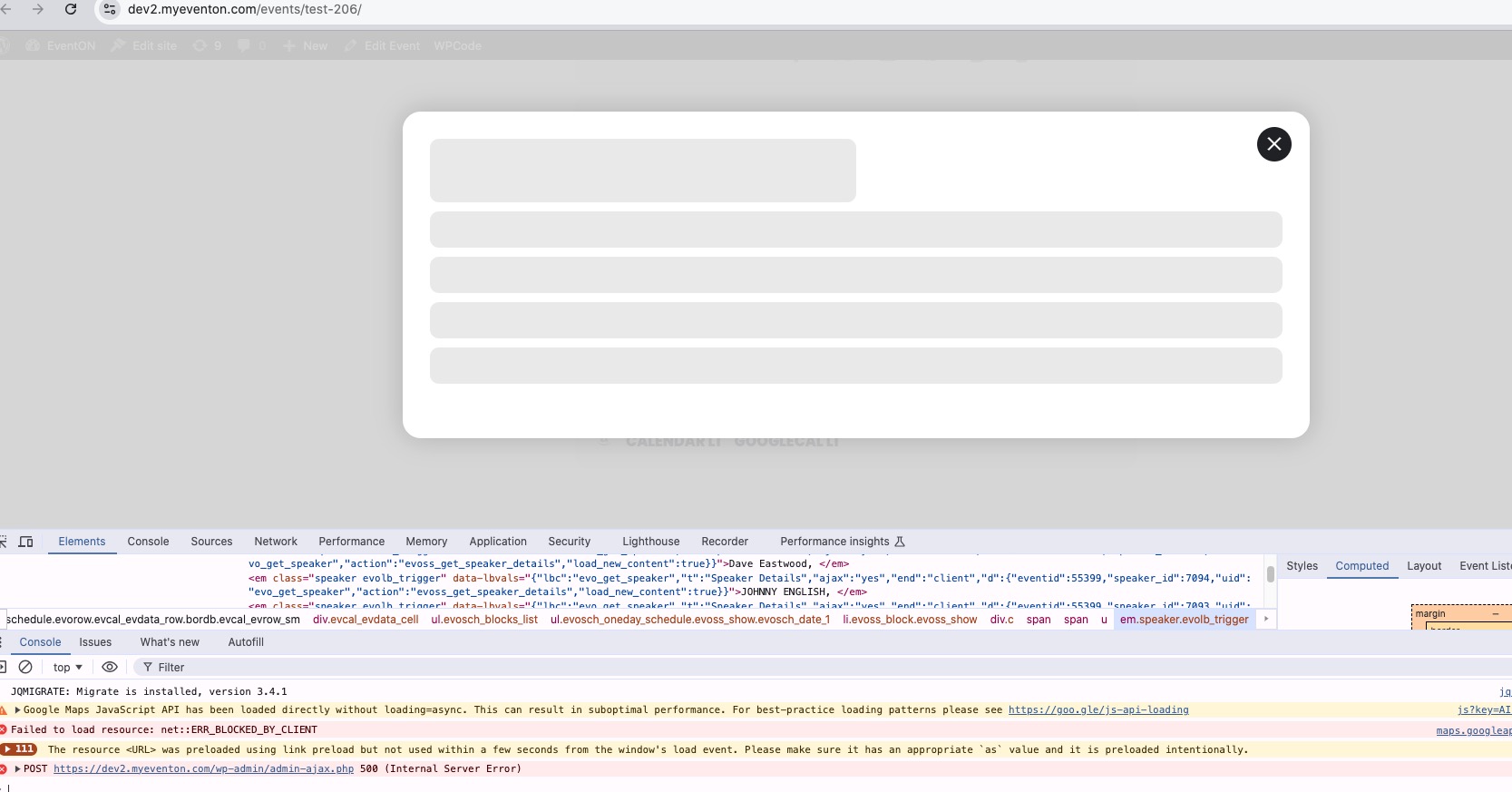This screenshot has width=1512, height=792.
Task: Open the Performance insights tab
Action: pyautogui.click(x=843, y=542)
